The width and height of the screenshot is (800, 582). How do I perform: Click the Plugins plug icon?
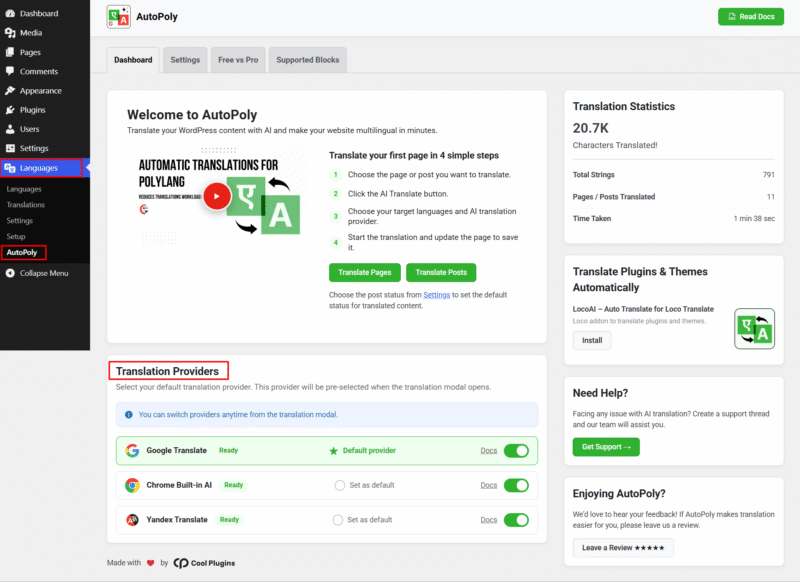coord(10,110)
